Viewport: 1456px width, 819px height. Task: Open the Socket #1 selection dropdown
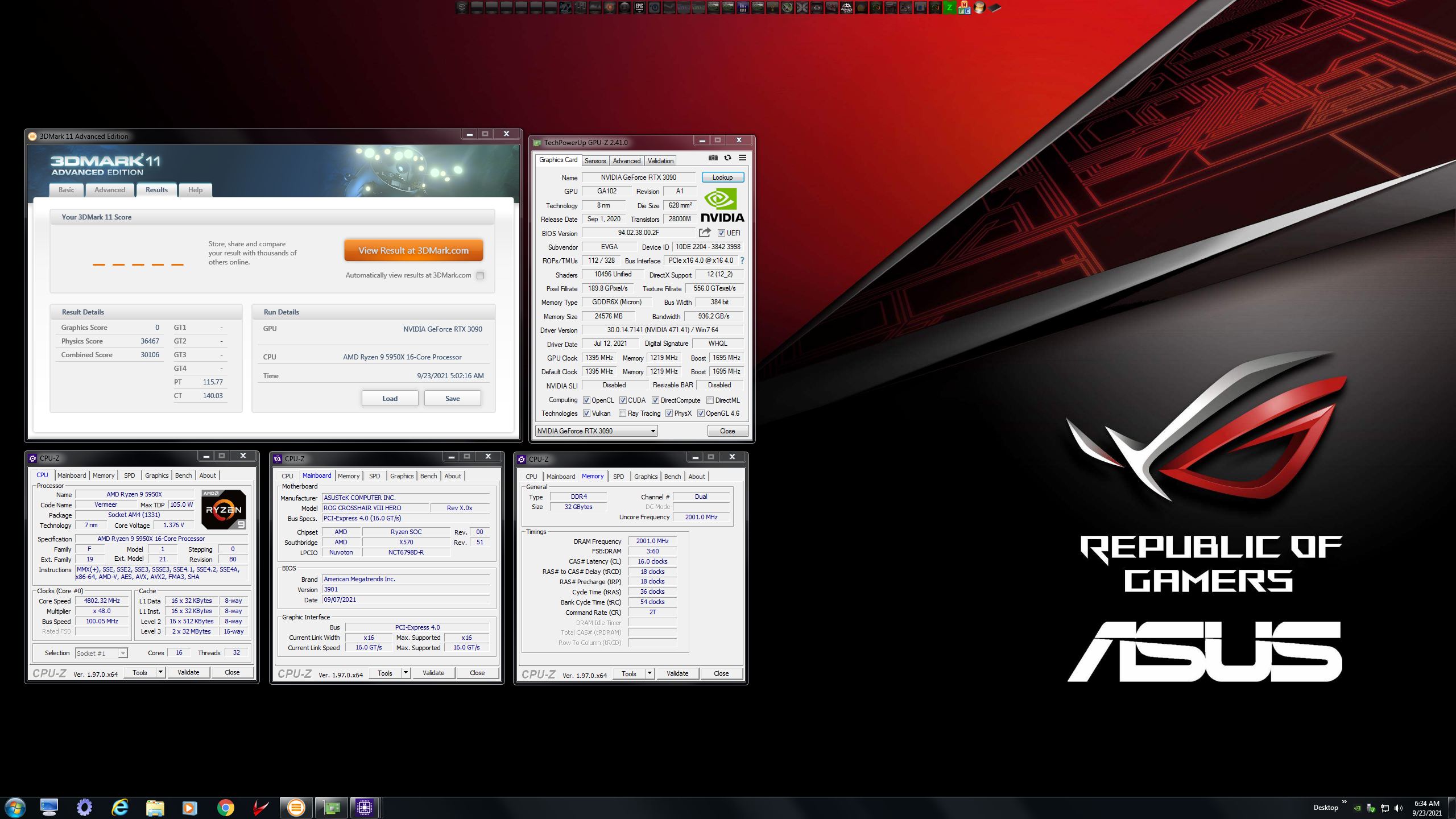(x=101, y=653)
